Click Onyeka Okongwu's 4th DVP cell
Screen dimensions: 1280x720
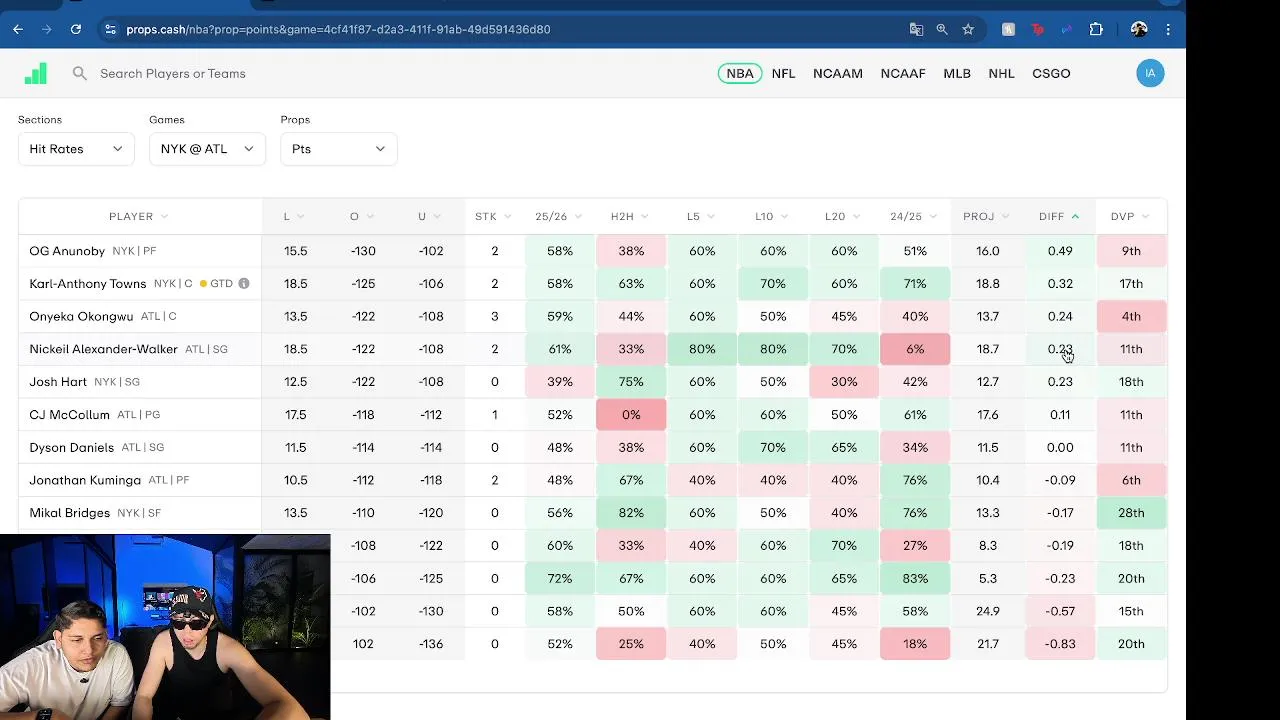[1131, 316]
